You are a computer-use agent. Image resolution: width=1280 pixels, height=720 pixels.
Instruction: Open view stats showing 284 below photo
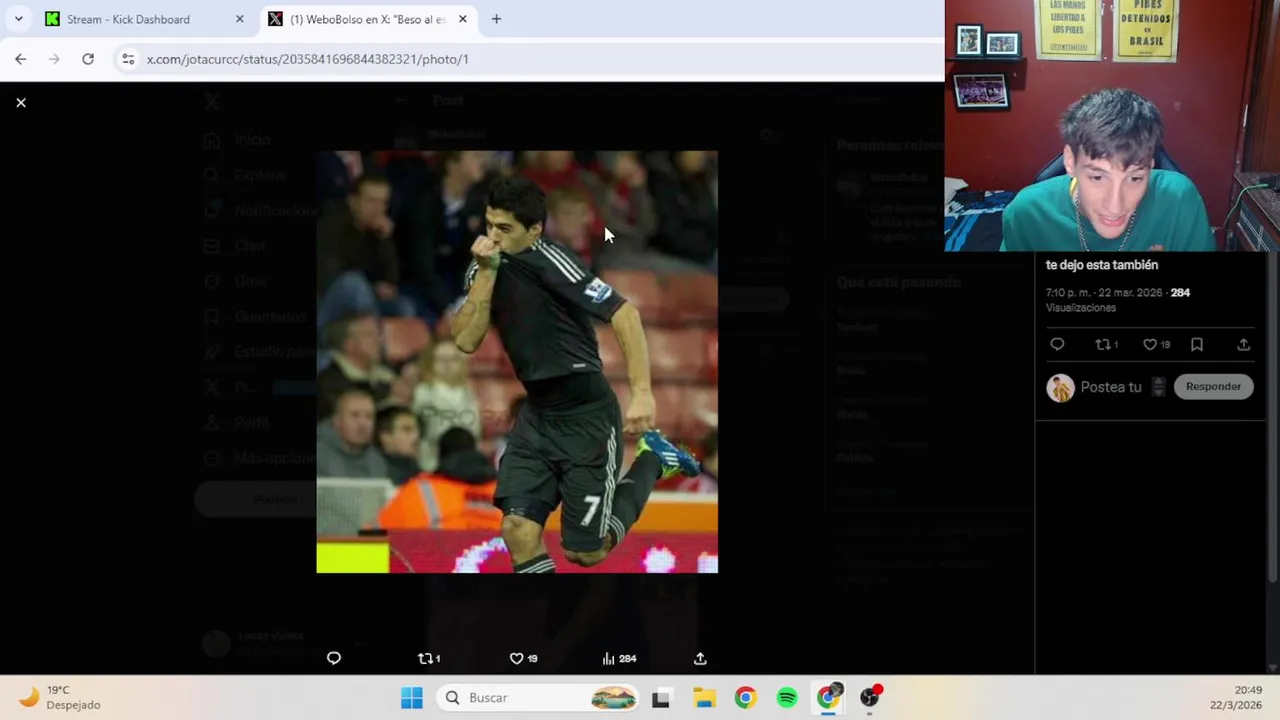pos(619,658)
